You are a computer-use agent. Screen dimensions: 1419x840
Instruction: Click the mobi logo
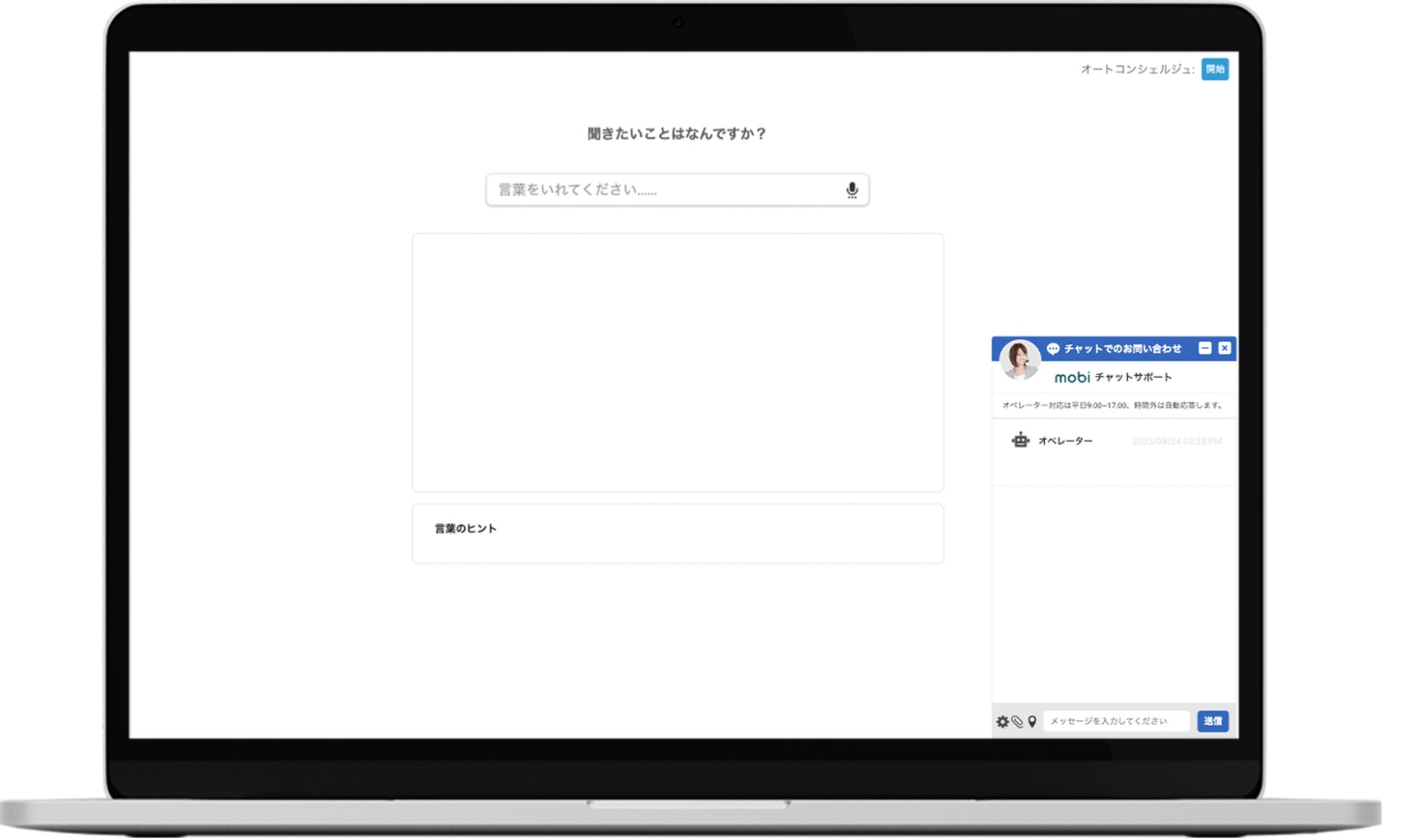(1072, 377)
